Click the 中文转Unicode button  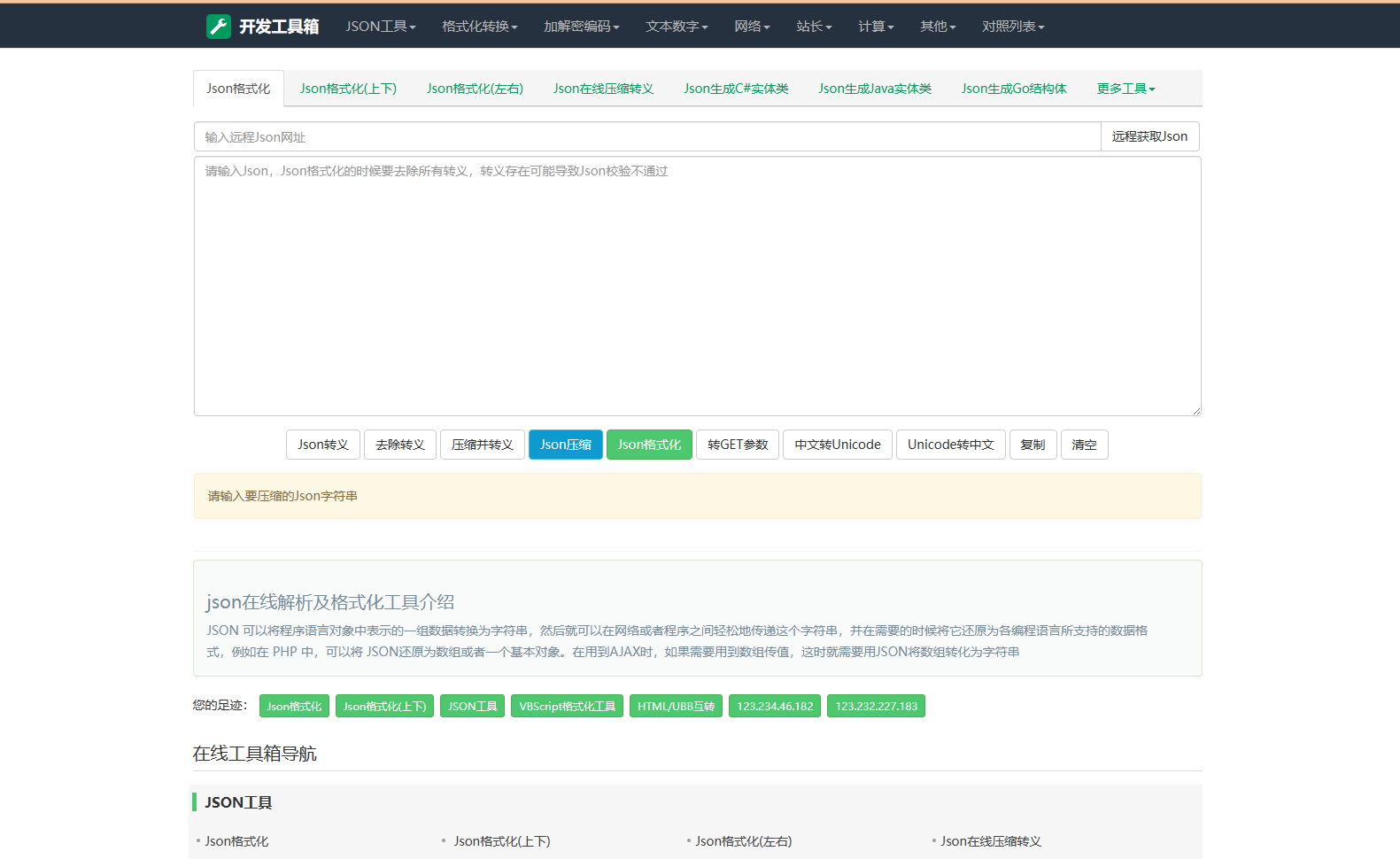tap(838, 445)
